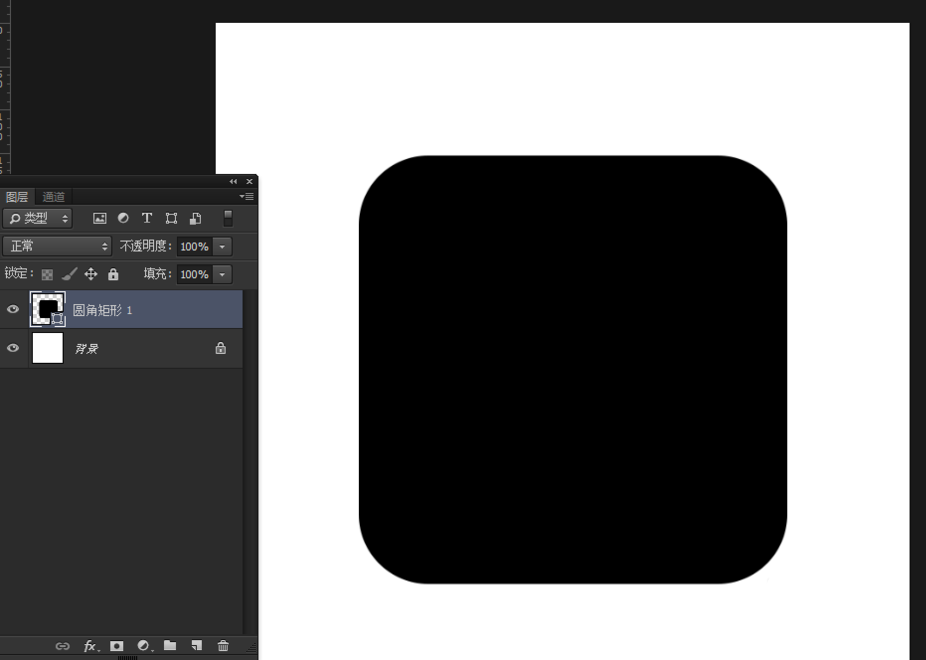Create a new layer group

[170, 646]
